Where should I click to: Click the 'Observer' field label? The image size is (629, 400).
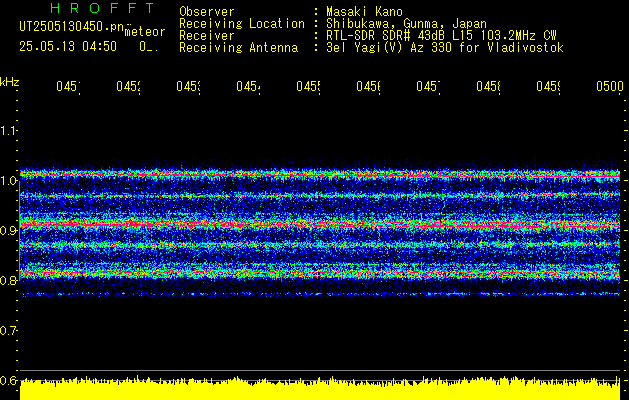207,12
